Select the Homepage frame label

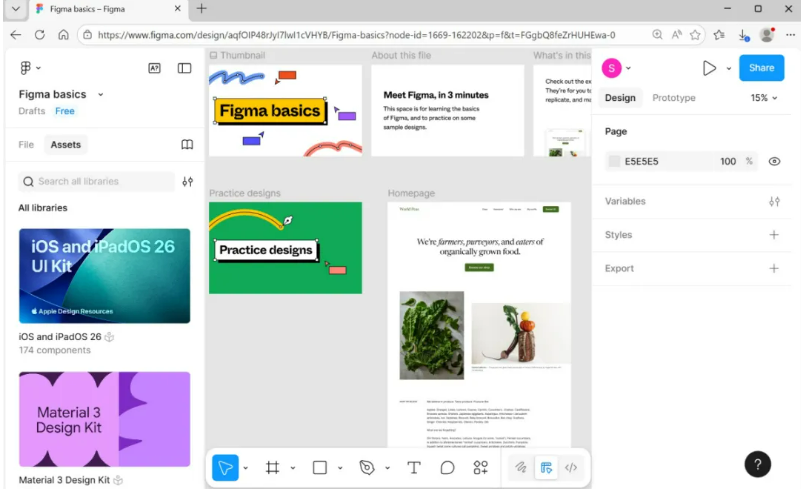pos(411,193)
